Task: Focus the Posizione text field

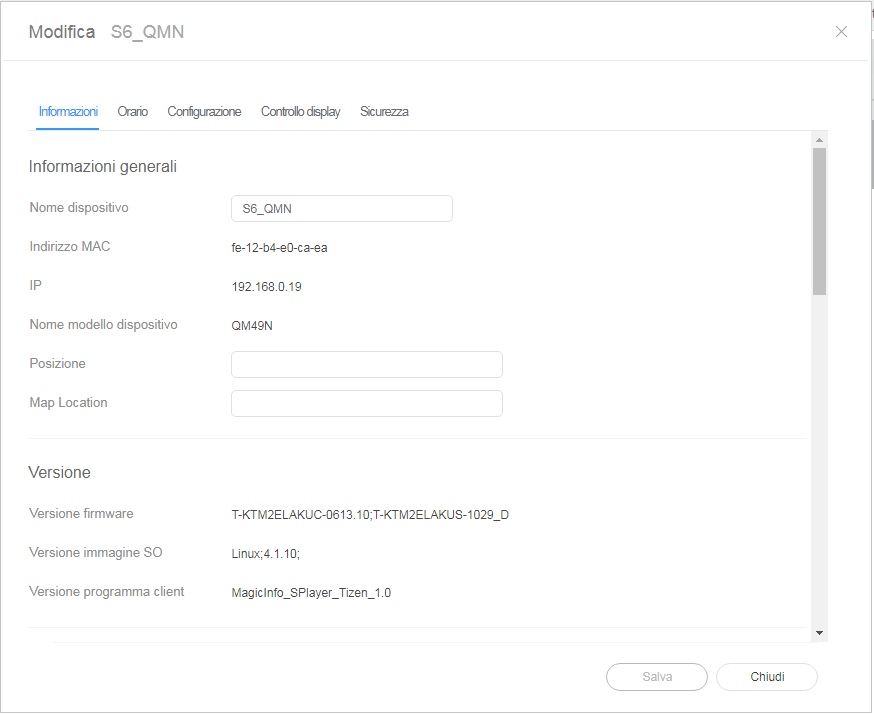Action: pyautogui.click(x=366, y=364)
